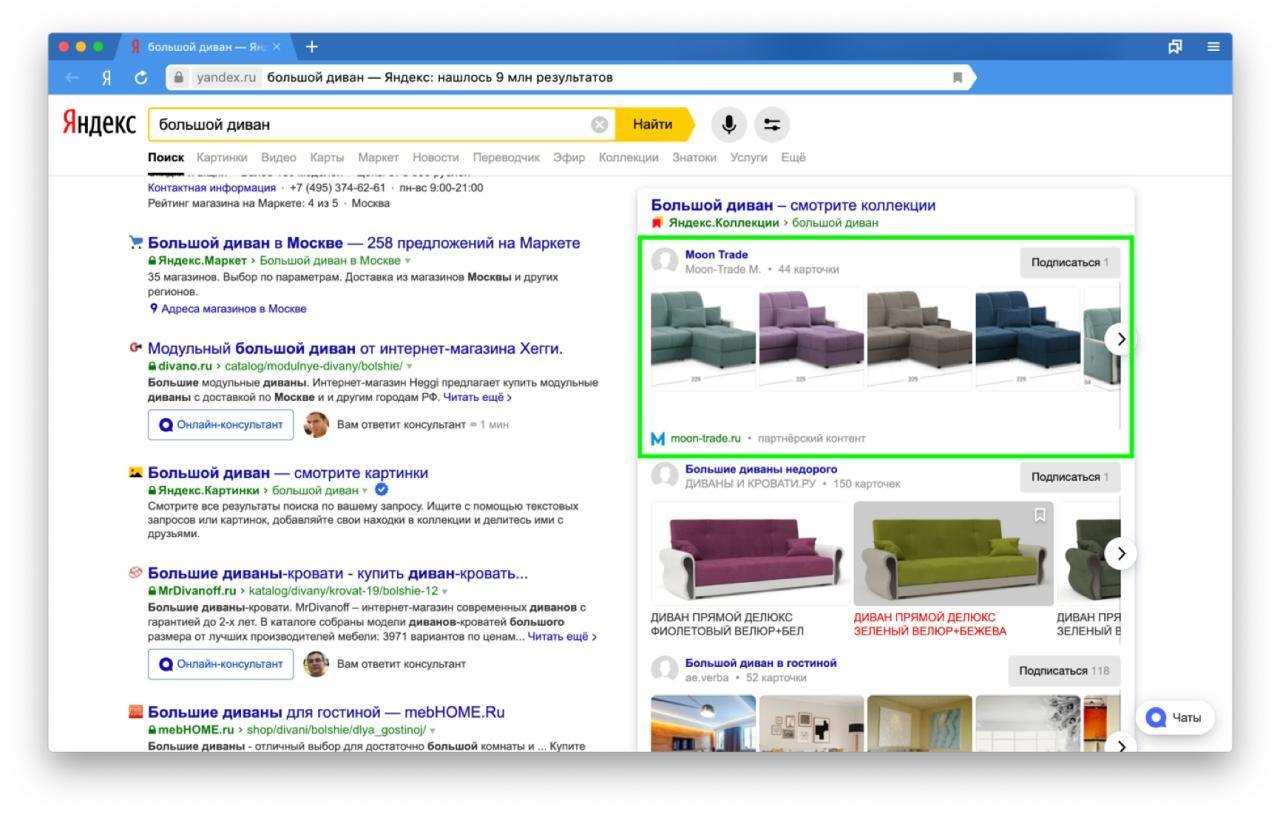Open a new tab with the plus button
Viewport: 1280px width, 814px height.
point(312,46)
